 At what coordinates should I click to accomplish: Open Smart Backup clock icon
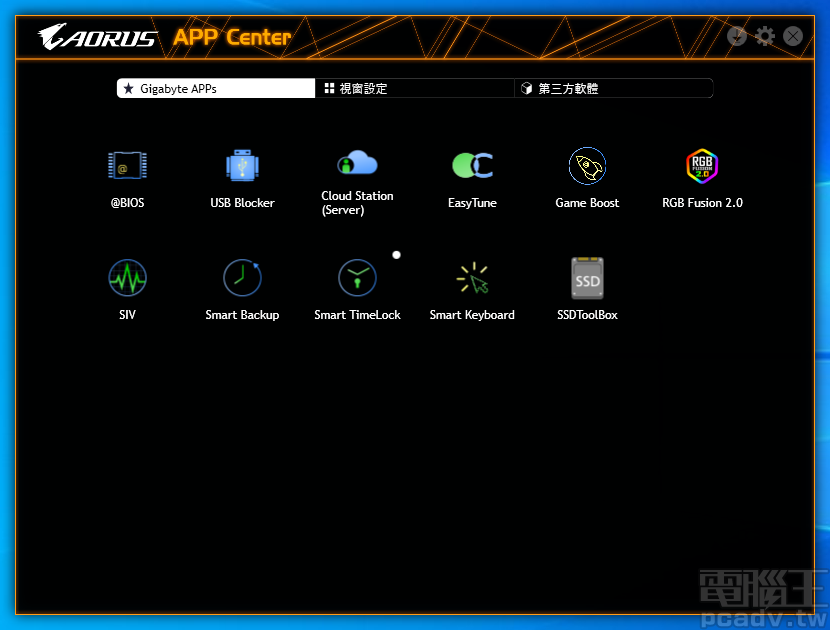242,278
